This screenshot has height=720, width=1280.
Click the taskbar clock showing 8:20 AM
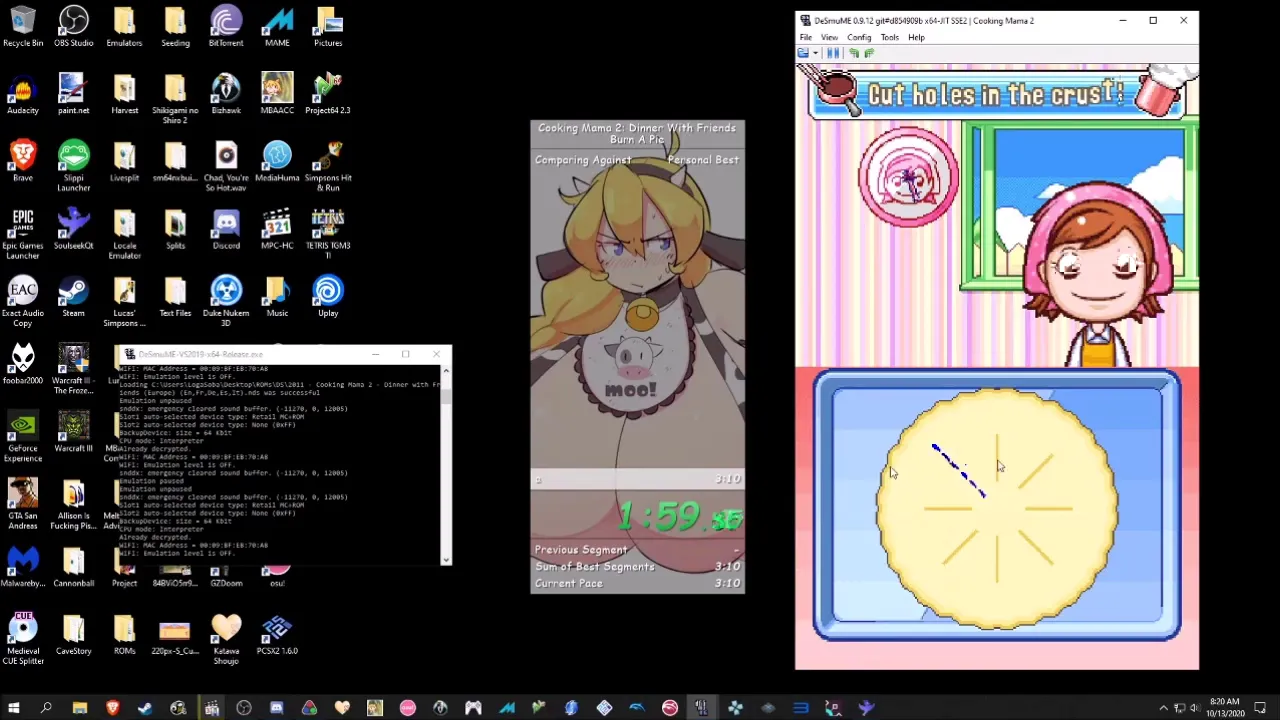pos(1224,708)
